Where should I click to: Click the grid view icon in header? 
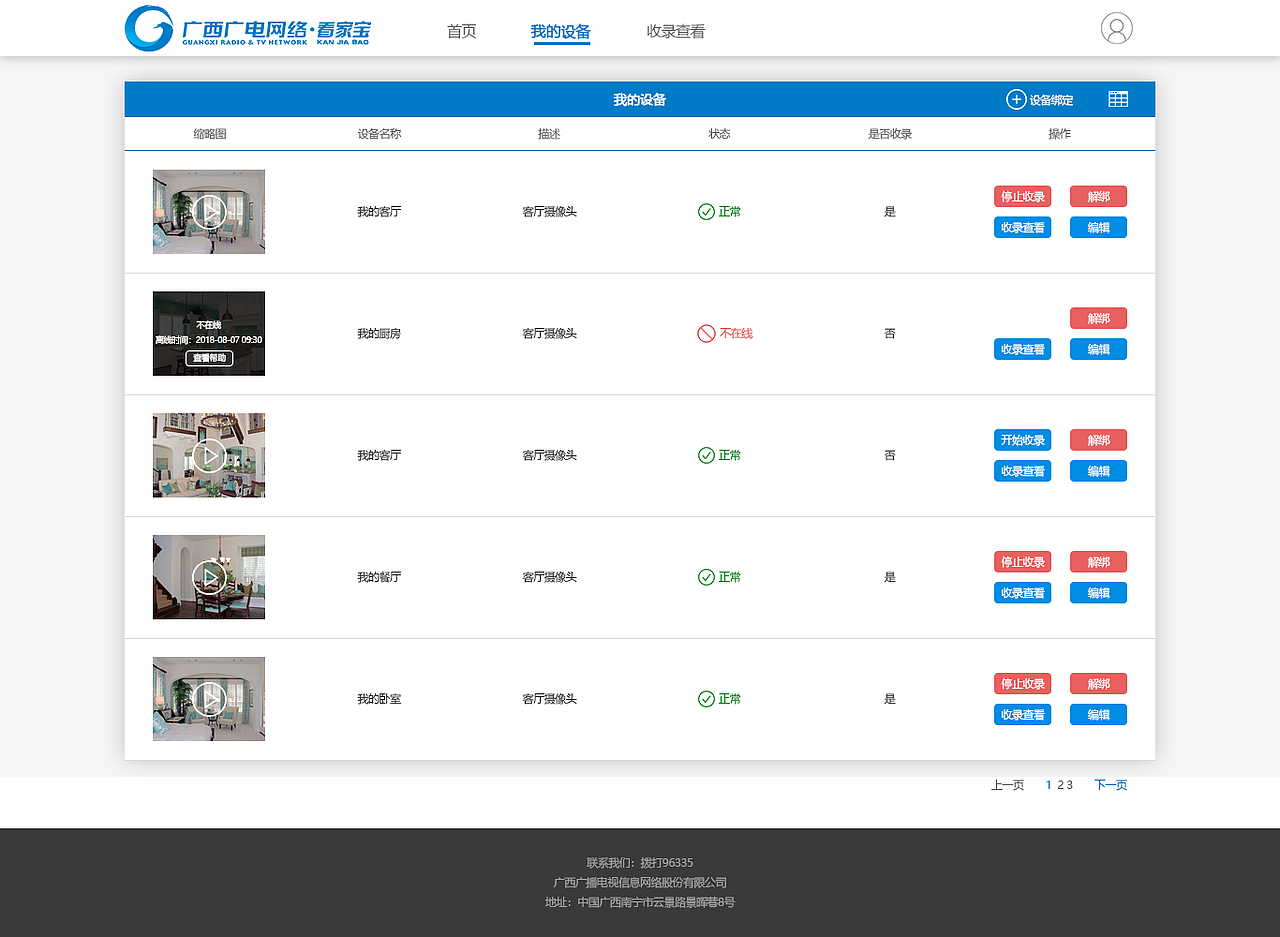tap(1117, 98)
